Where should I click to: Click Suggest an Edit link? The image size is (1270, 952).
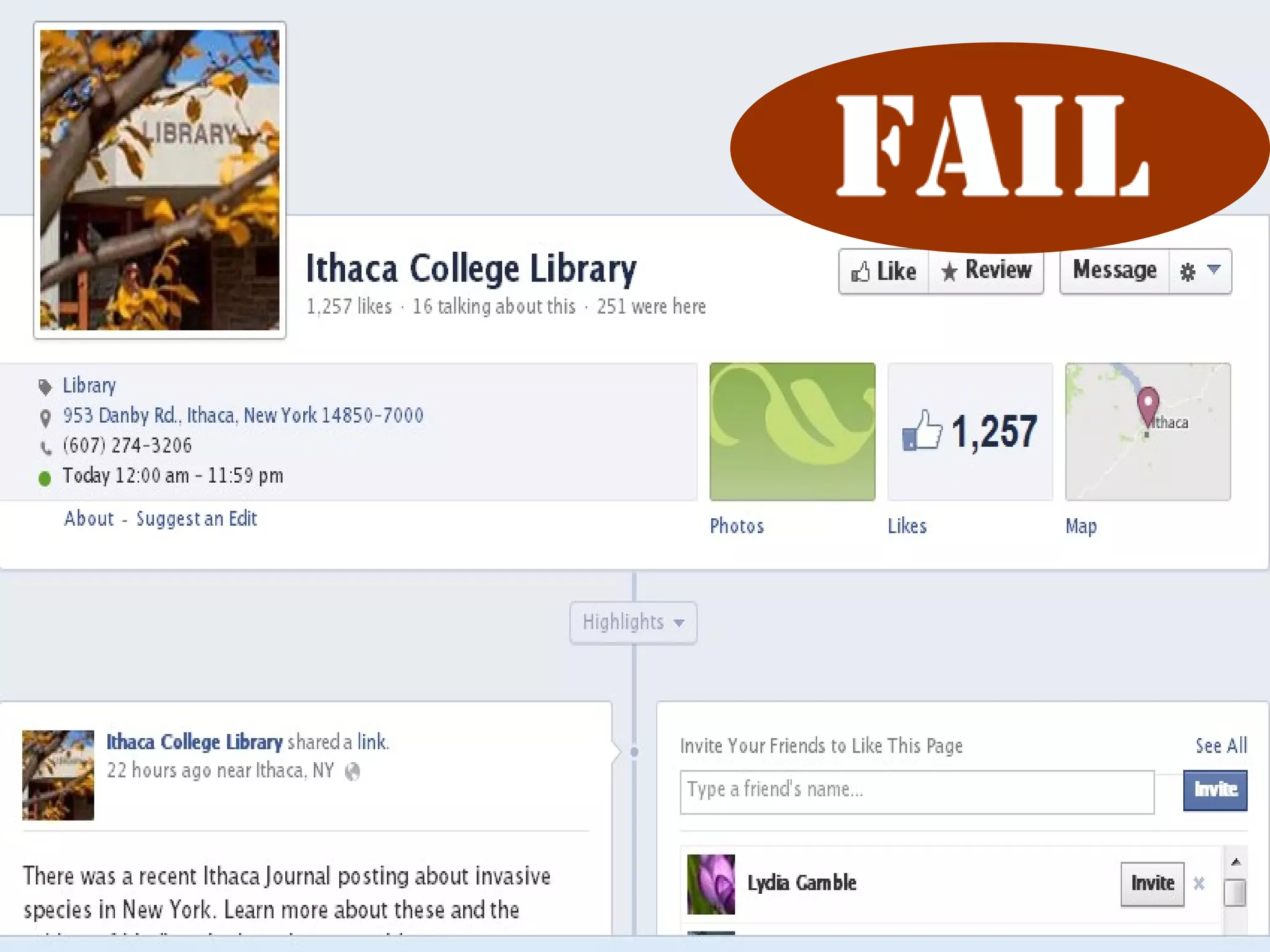[197, 518]
